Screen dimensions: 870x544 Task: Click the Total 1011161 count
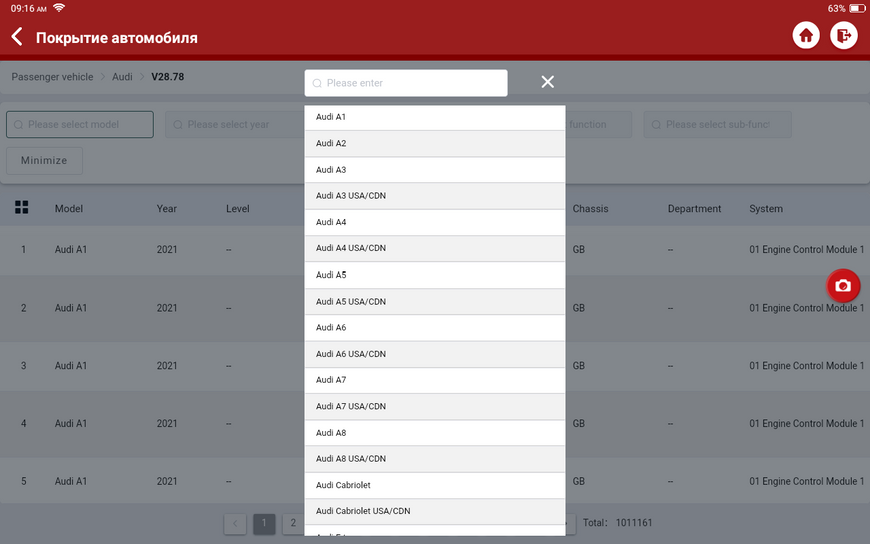pyautogui.click(x=618, y=523)
